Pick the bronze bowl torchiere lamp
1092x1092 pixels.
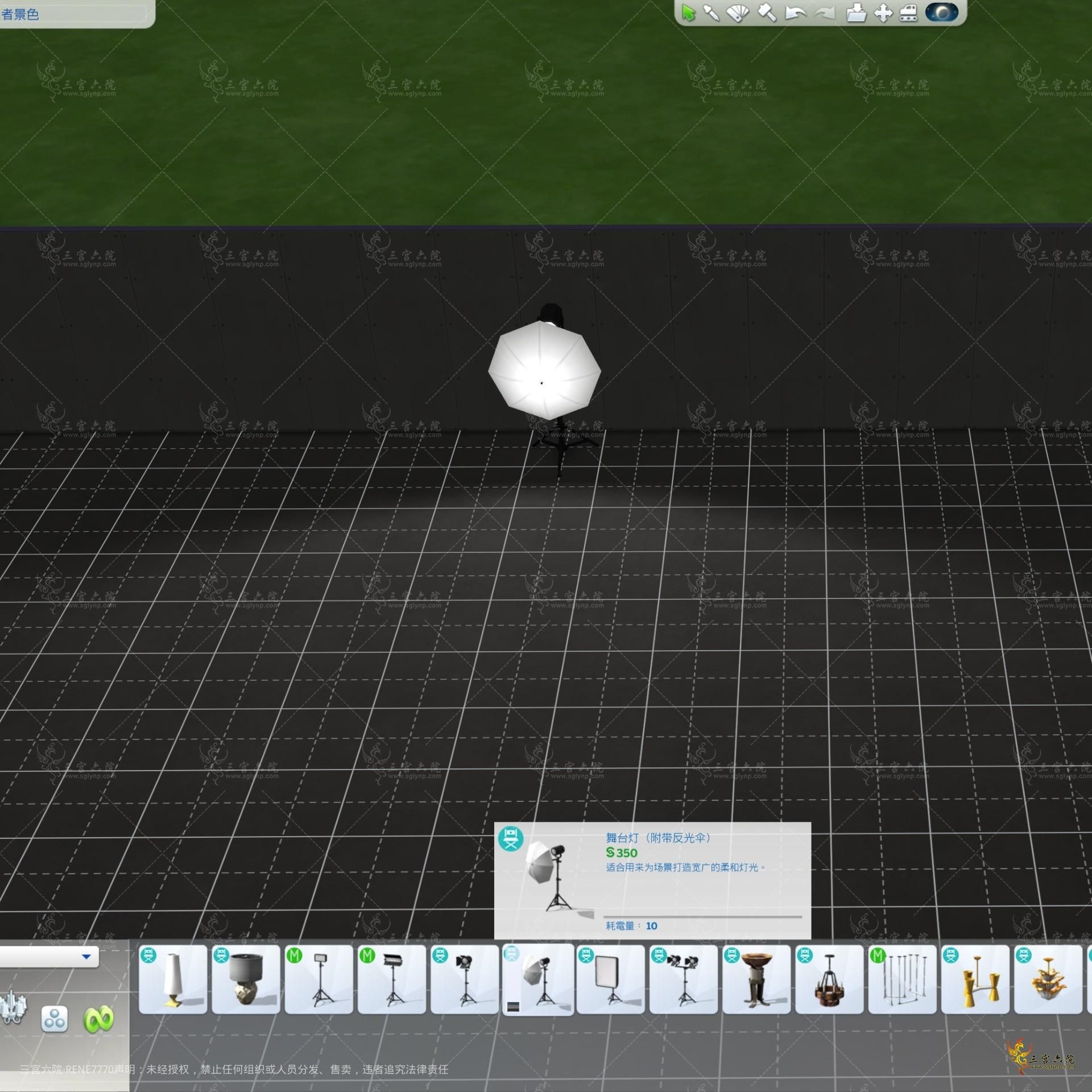coord(756,980)
